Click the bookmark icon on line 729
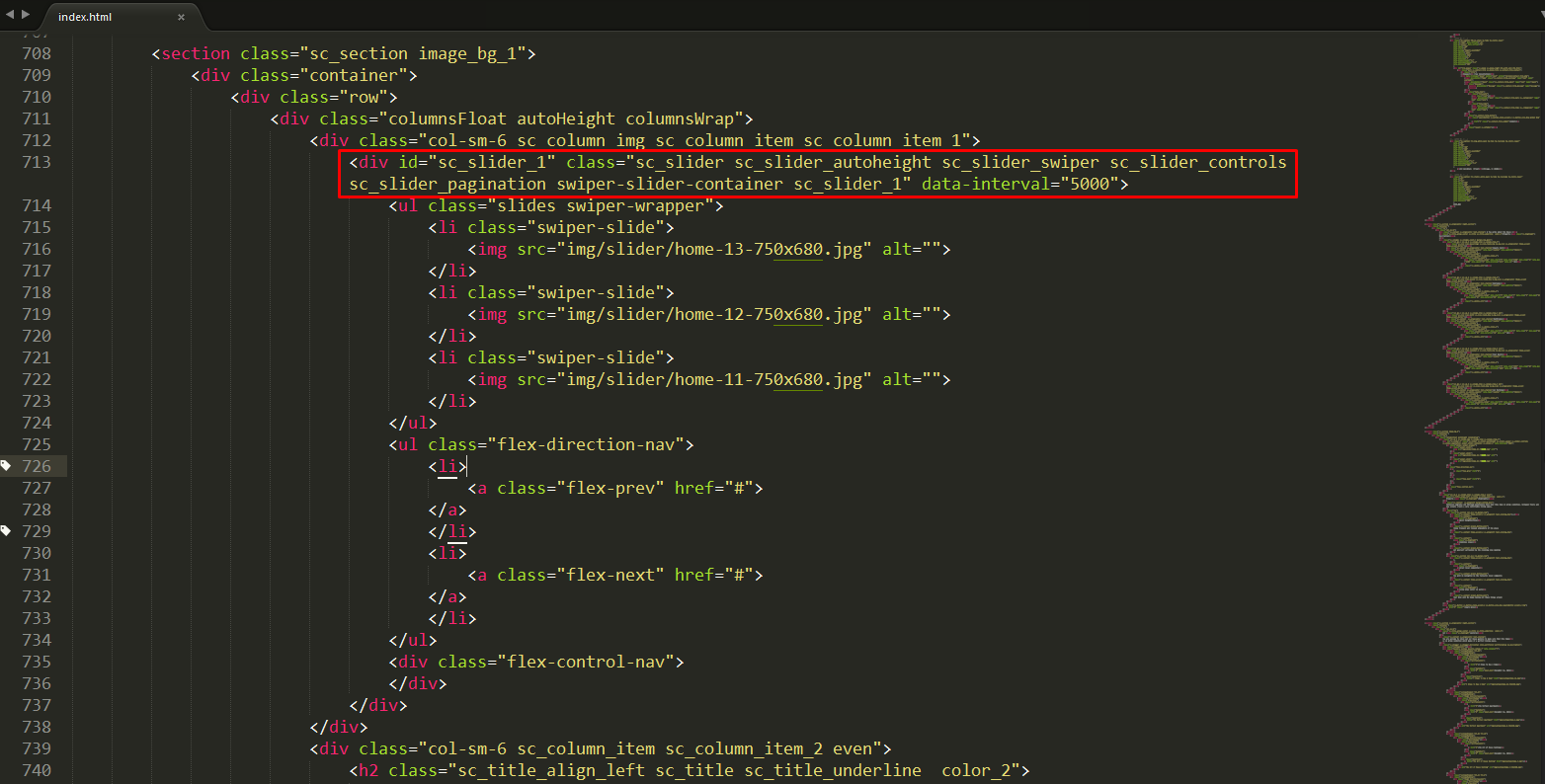1545x784 pixels. [6, 530]
